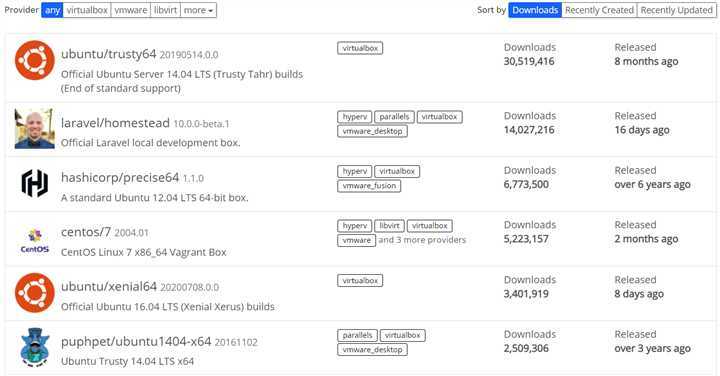Open the laravel/homestead box page
Image resolution: width=720 pixels, height=376 pixels.
point(115,123)
